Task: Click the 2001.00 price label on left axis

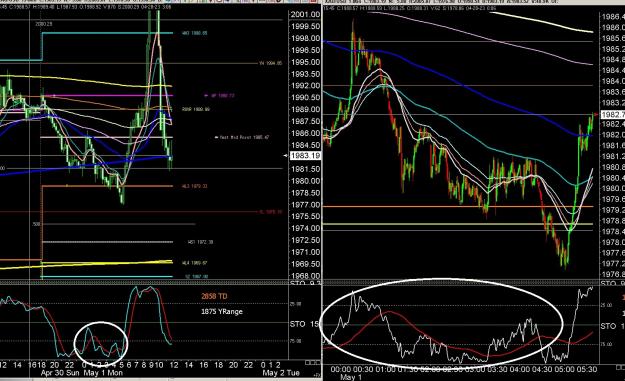Action: (x=305, y=14)
